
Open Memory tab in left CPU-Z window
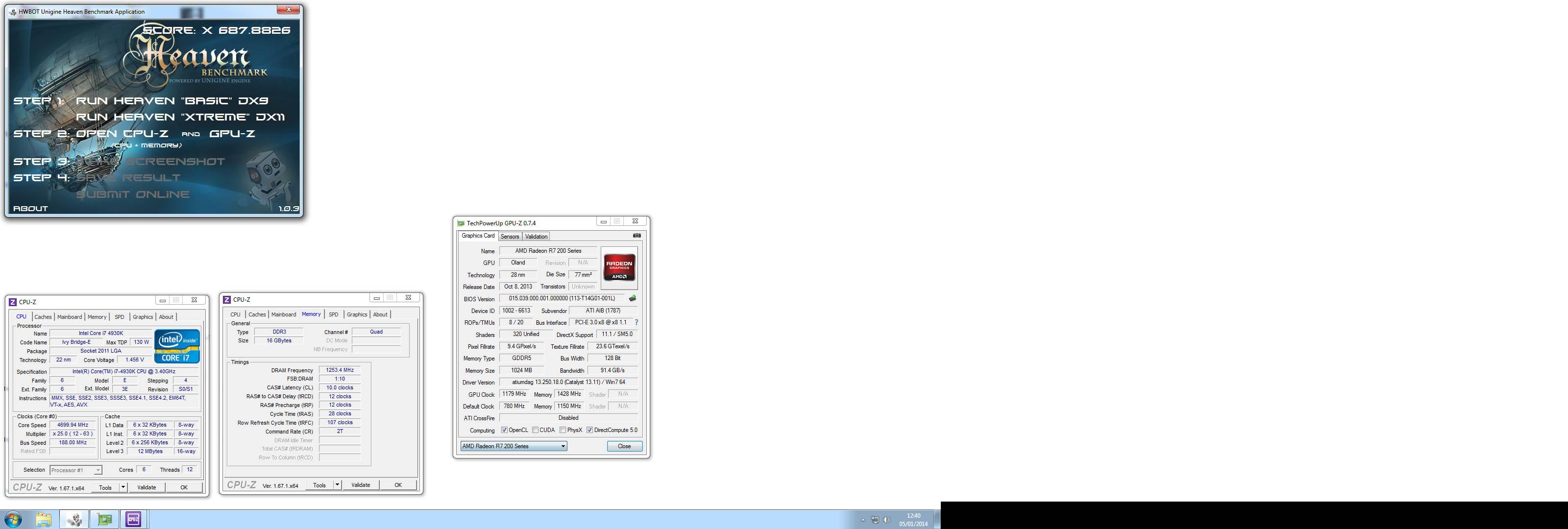tap(97, 317)
